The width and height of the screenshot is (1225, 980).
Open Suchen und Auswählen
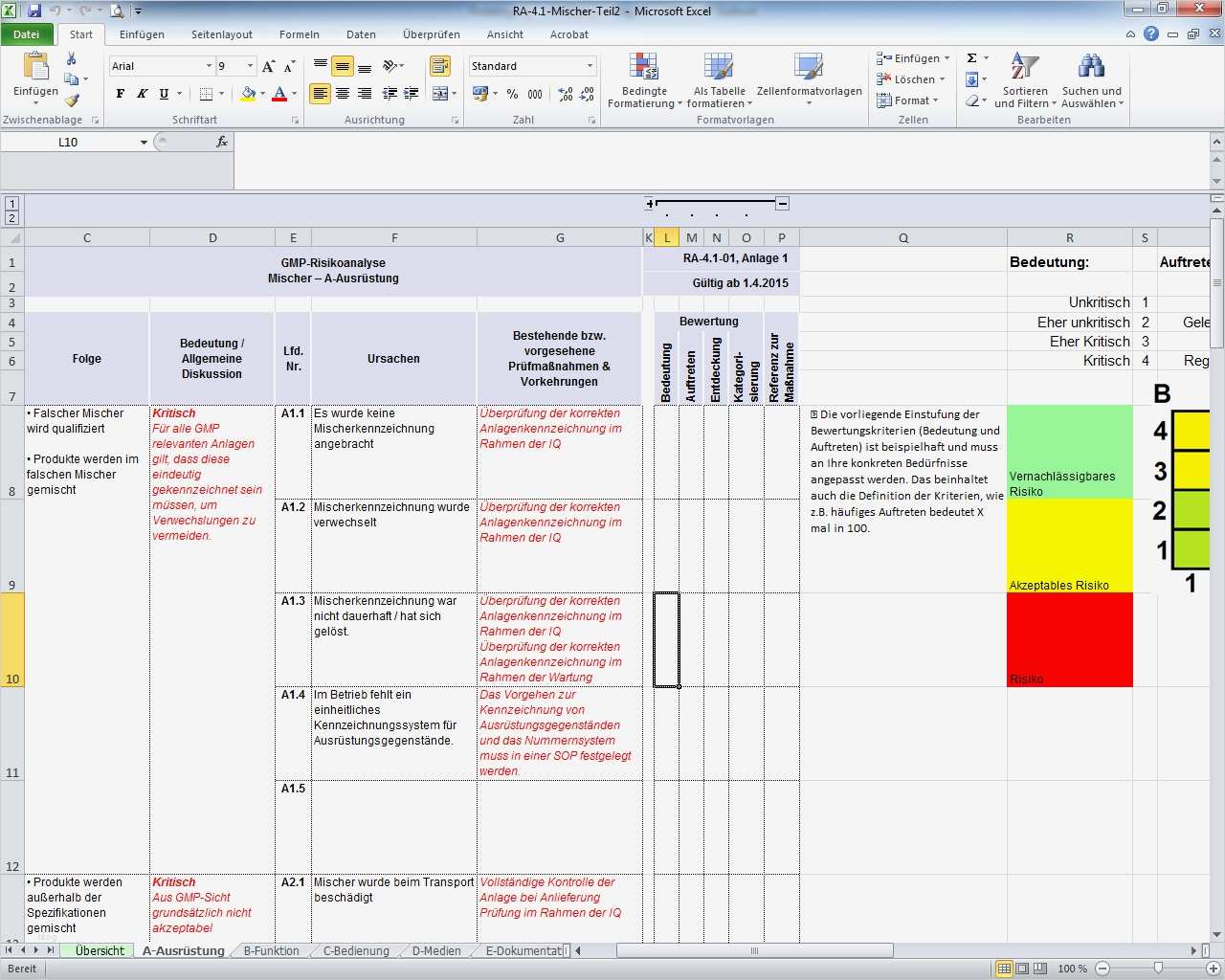click(1090, 80)
